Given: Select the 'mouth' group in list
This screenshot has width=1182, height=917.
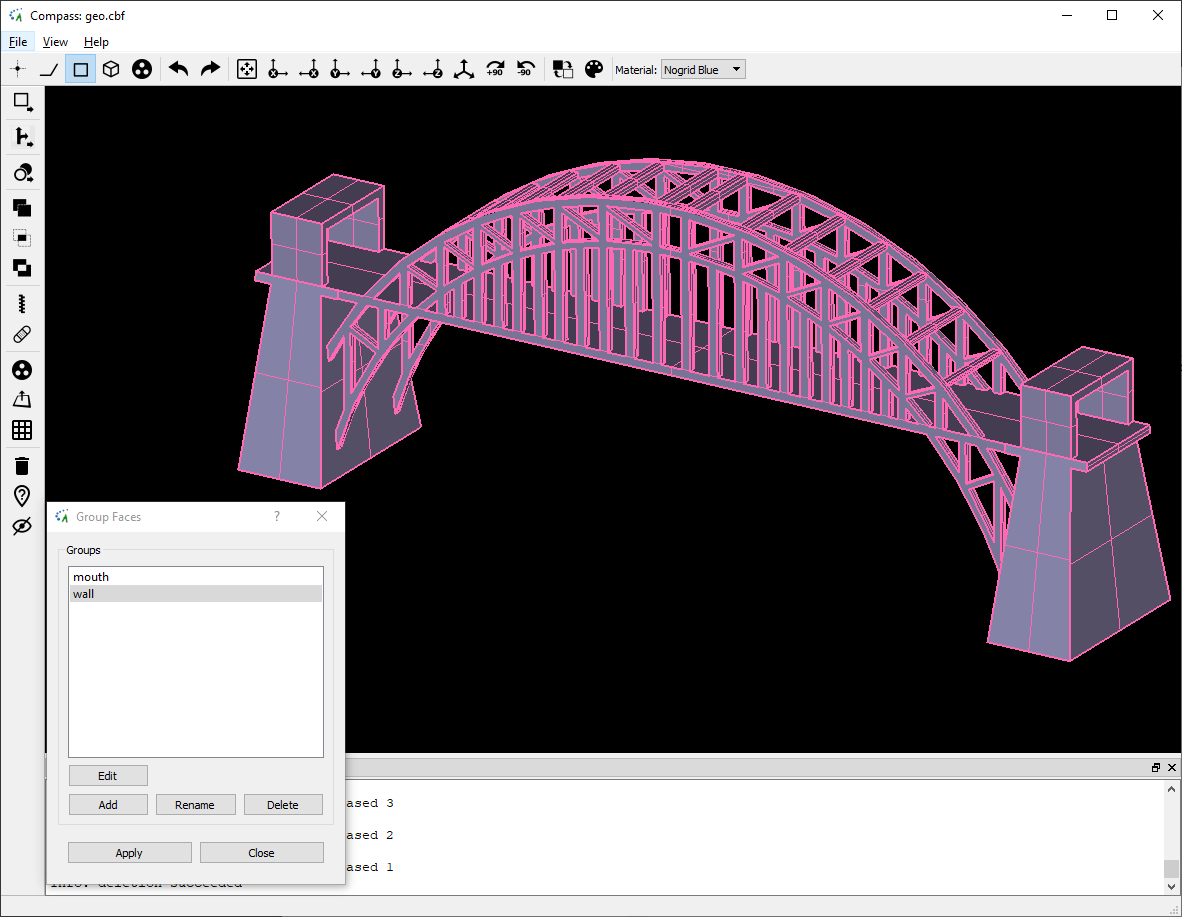Looking at the screenshot, I should (x=91, y=577).
